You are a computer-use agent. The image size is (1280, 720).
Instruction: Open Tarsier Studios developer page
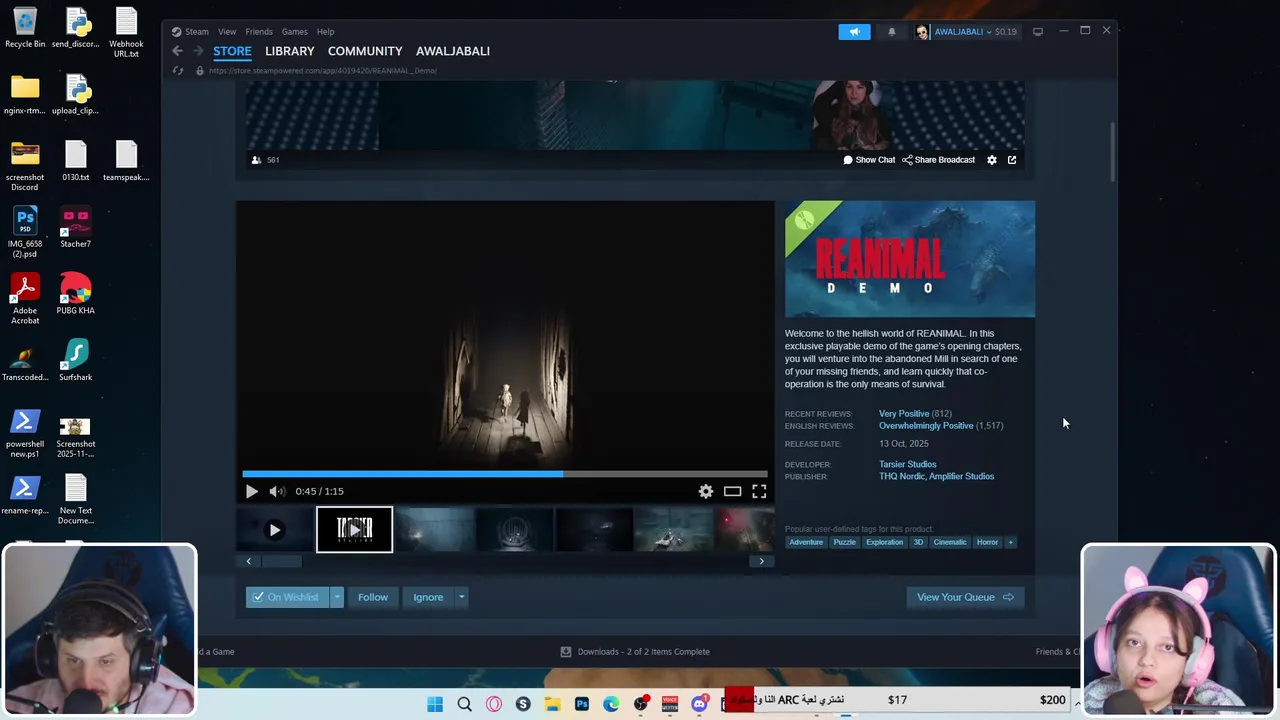tap(907, 464)
